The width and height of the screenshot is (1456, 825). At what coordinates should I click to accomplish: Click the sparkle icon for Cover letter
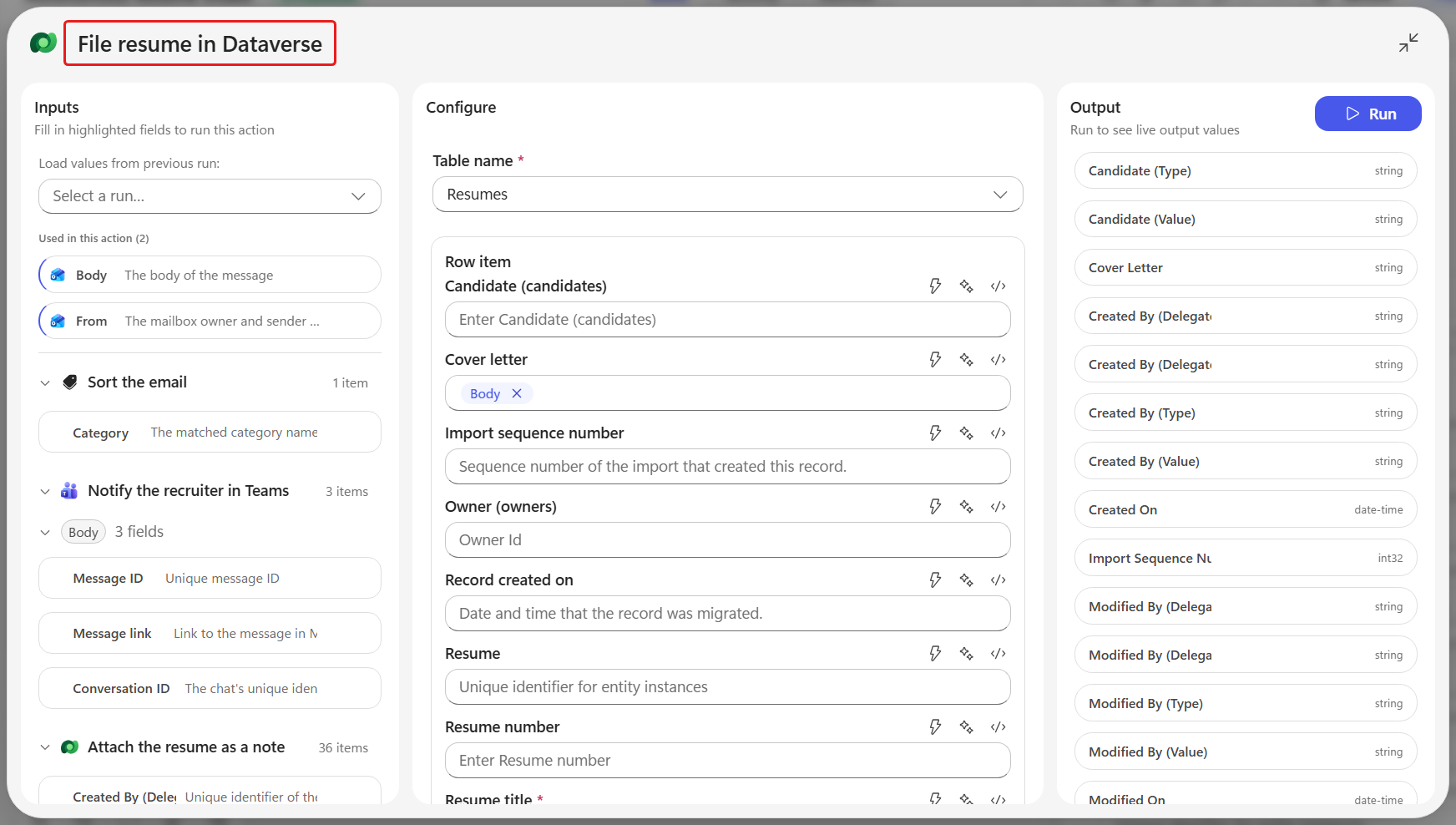coord(966,360)
